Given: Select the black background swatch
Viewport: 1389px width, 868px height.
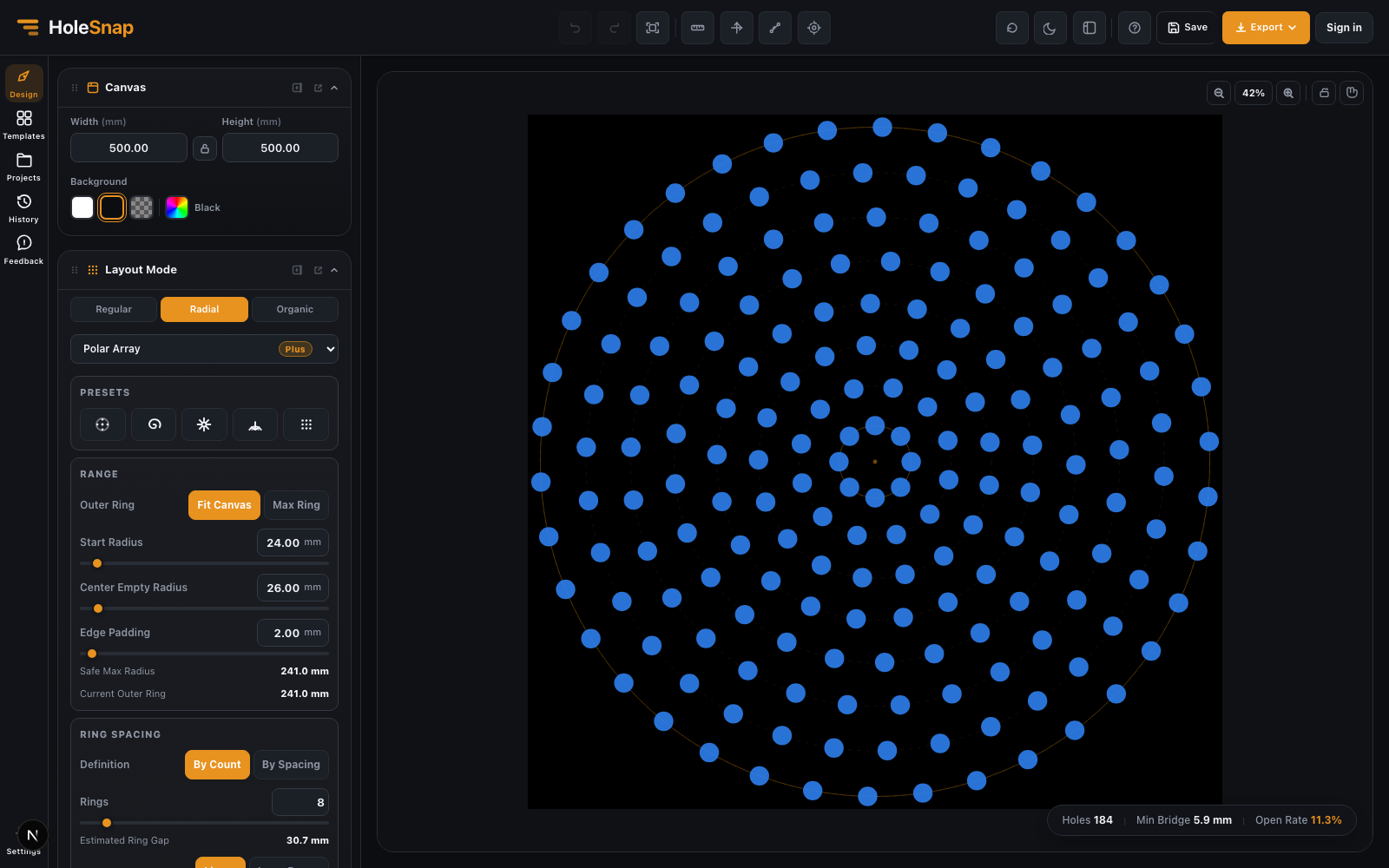Looking at the screenshot, I should [112, 207].
